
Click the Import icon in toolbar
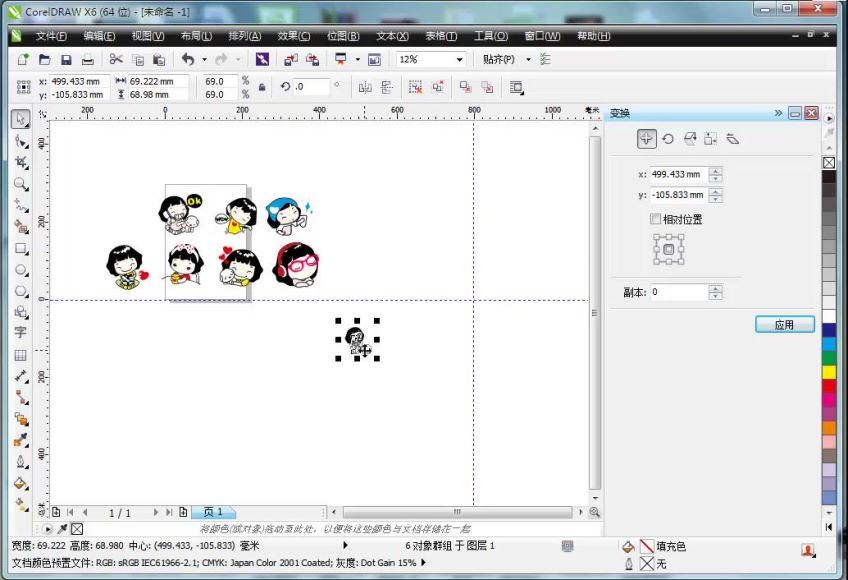tap(290, 60)
